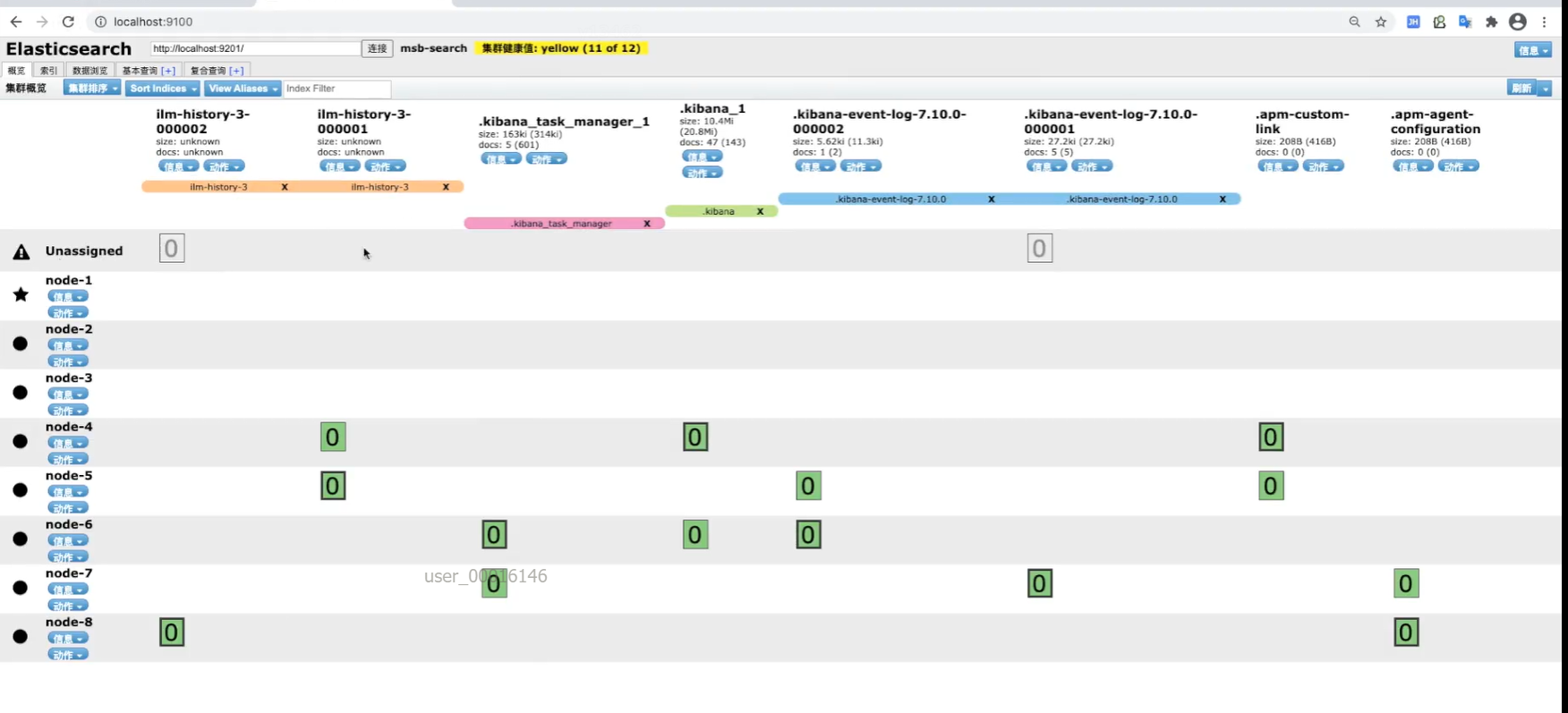Open the Sort Indices dropdown
This screenshot has height=713, width=1568.
coord(163,89)
